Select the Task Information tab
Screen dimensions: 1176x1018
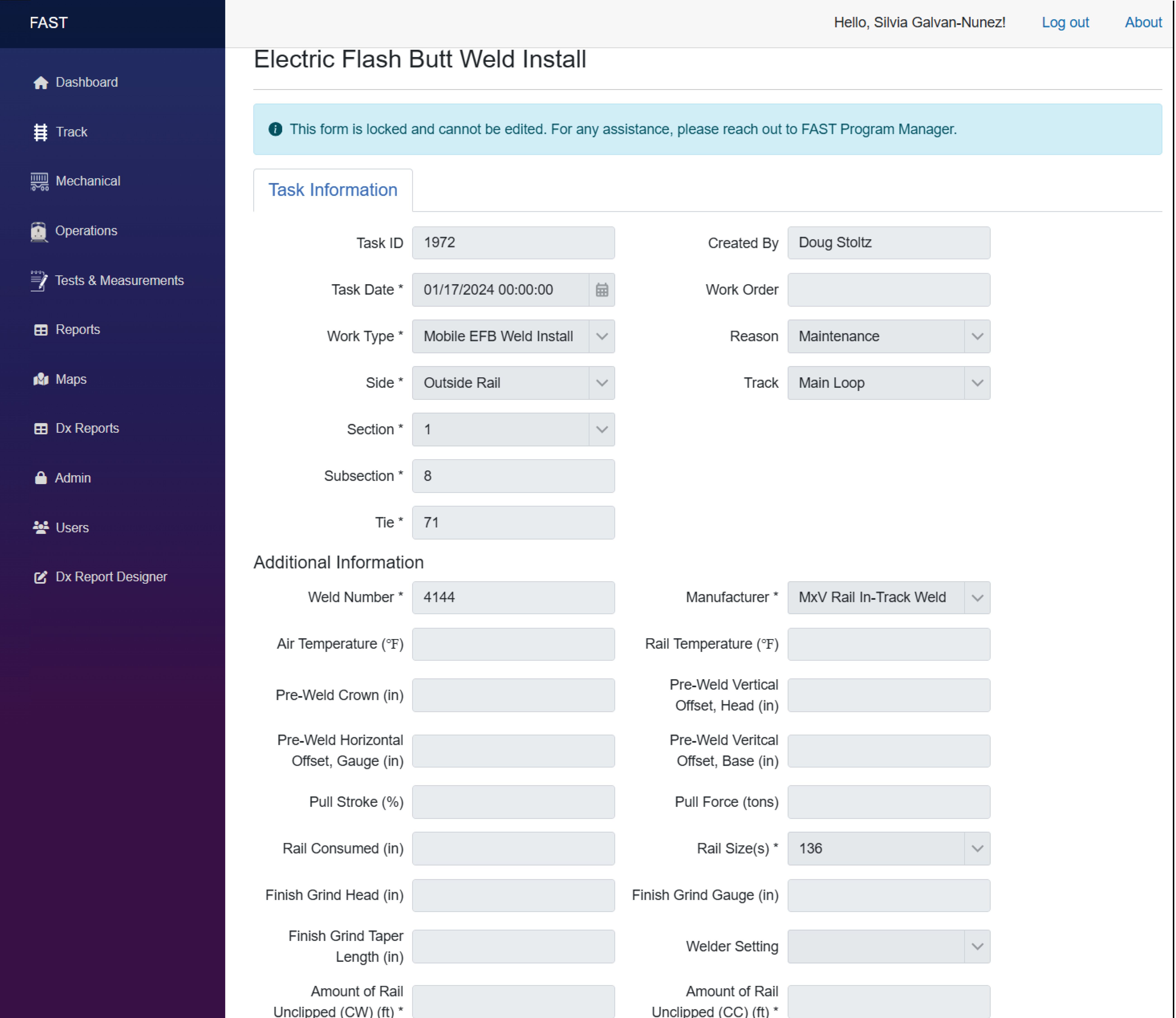click(x=333, y=190)
